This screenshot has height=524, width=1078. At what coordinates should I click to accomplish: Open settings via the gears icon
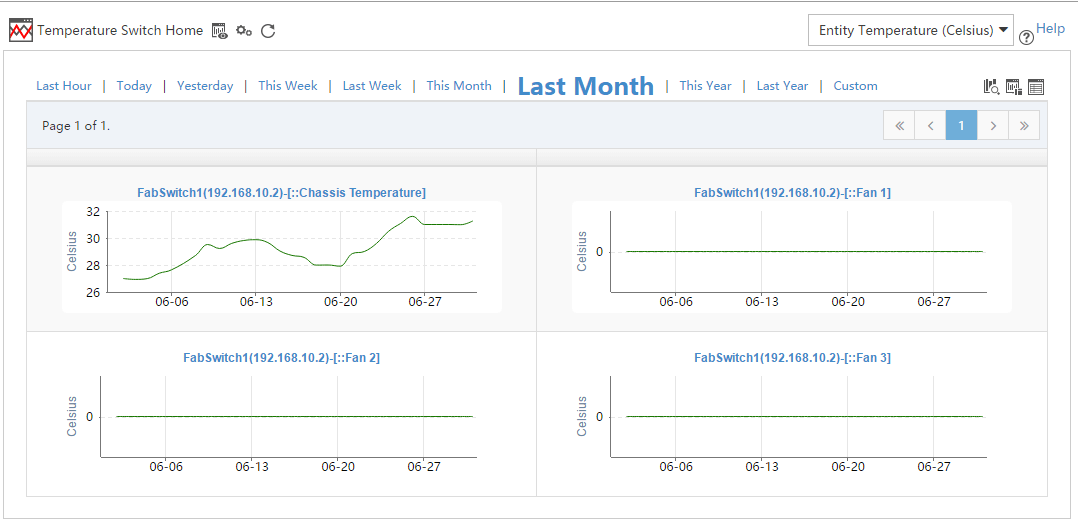(244, 31)
